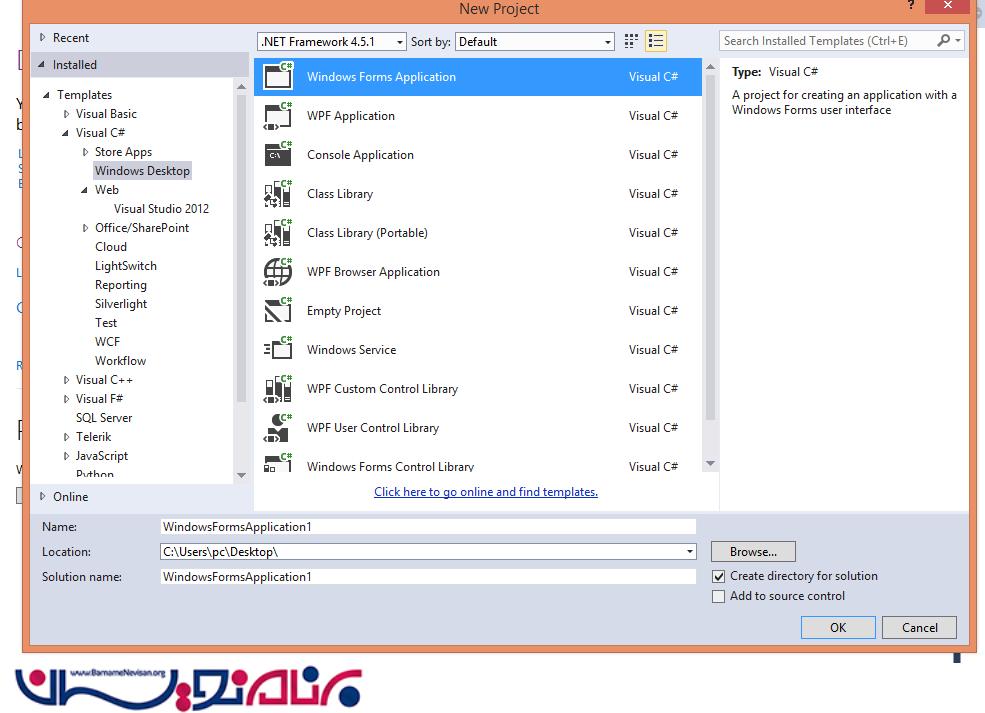Select the Workflow category
Viewport: 985px width, 713px height.
(x=121, y=361)
